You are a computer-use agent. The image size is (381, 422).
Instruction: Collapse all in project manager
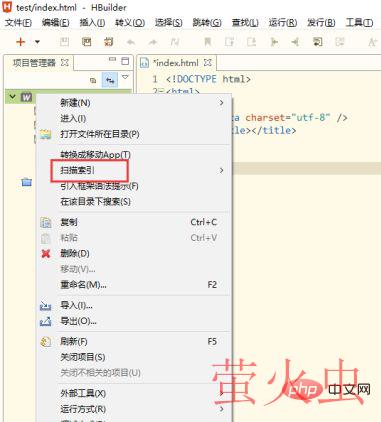93,80
